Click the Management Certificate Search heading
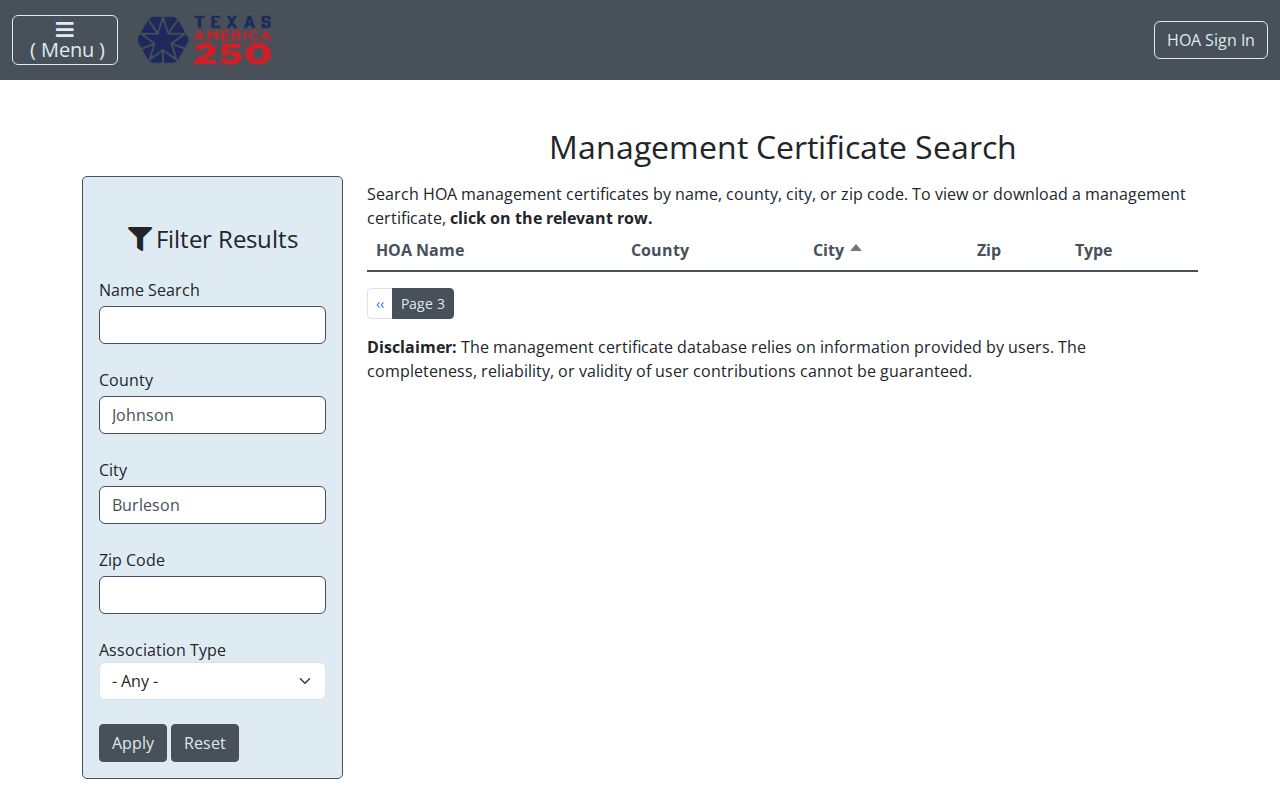The height and width of the screenshot is (800, 1280). click(x=783, y=147)
